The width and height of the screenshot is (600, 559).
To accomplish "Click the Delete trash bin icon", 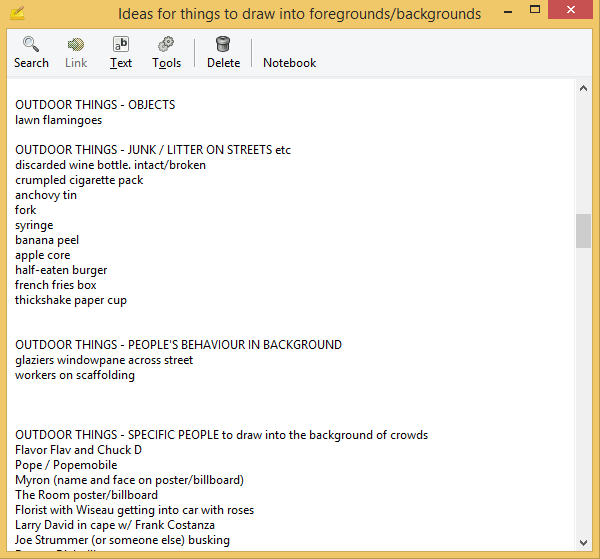I will pos(223,45).
